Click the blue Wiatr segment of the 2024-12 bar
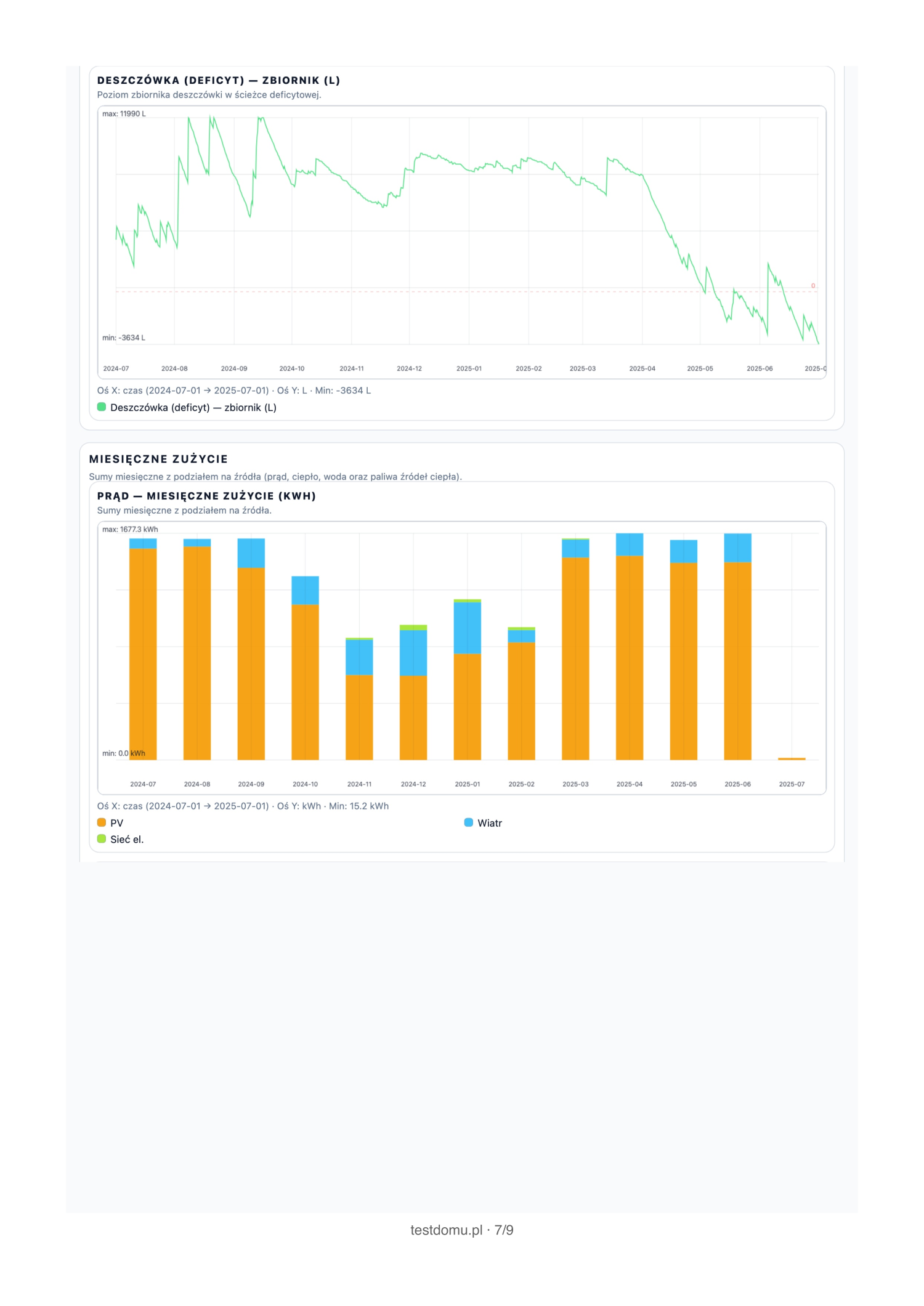924x1306 pixels. click(x=413, y=653)
